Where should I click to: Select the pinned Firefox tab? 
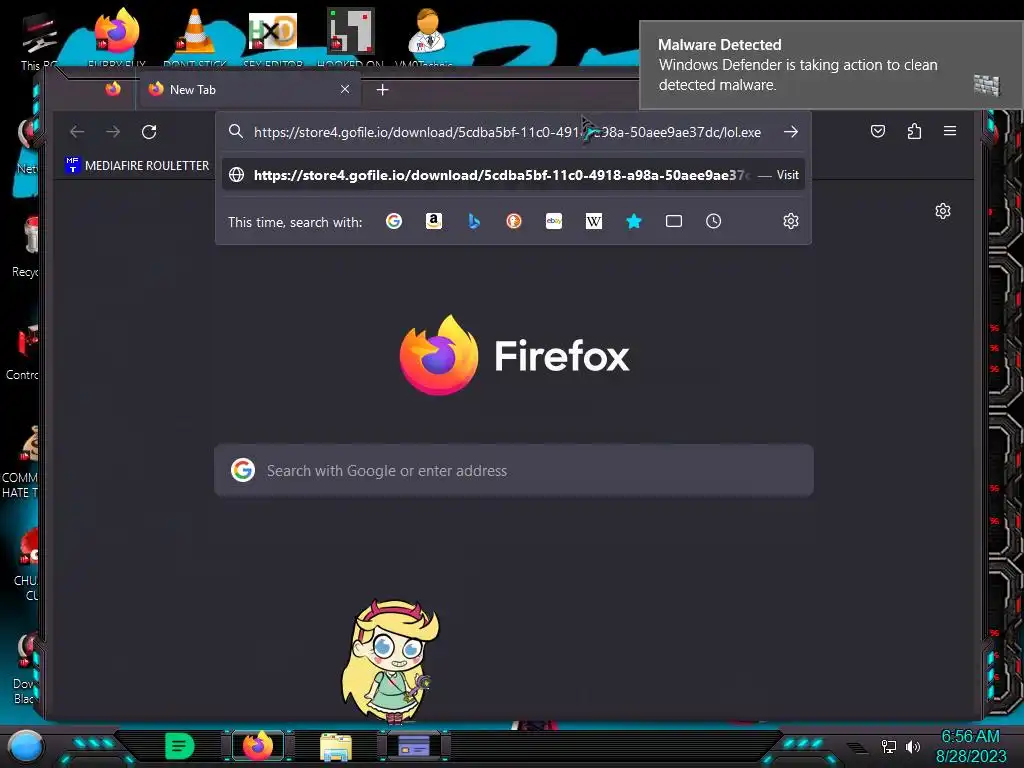pos(113,89)
